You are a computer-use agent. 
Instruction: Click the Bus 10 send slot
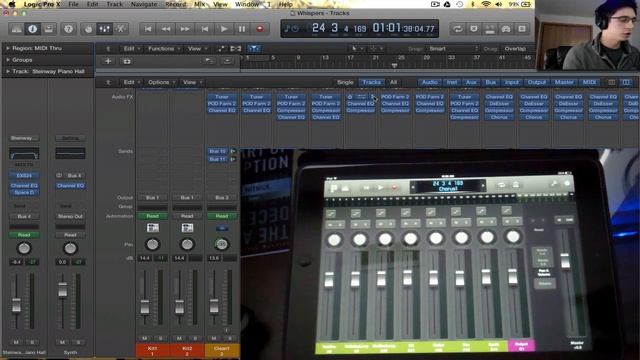pyautogui.click(x=218, y=151)
